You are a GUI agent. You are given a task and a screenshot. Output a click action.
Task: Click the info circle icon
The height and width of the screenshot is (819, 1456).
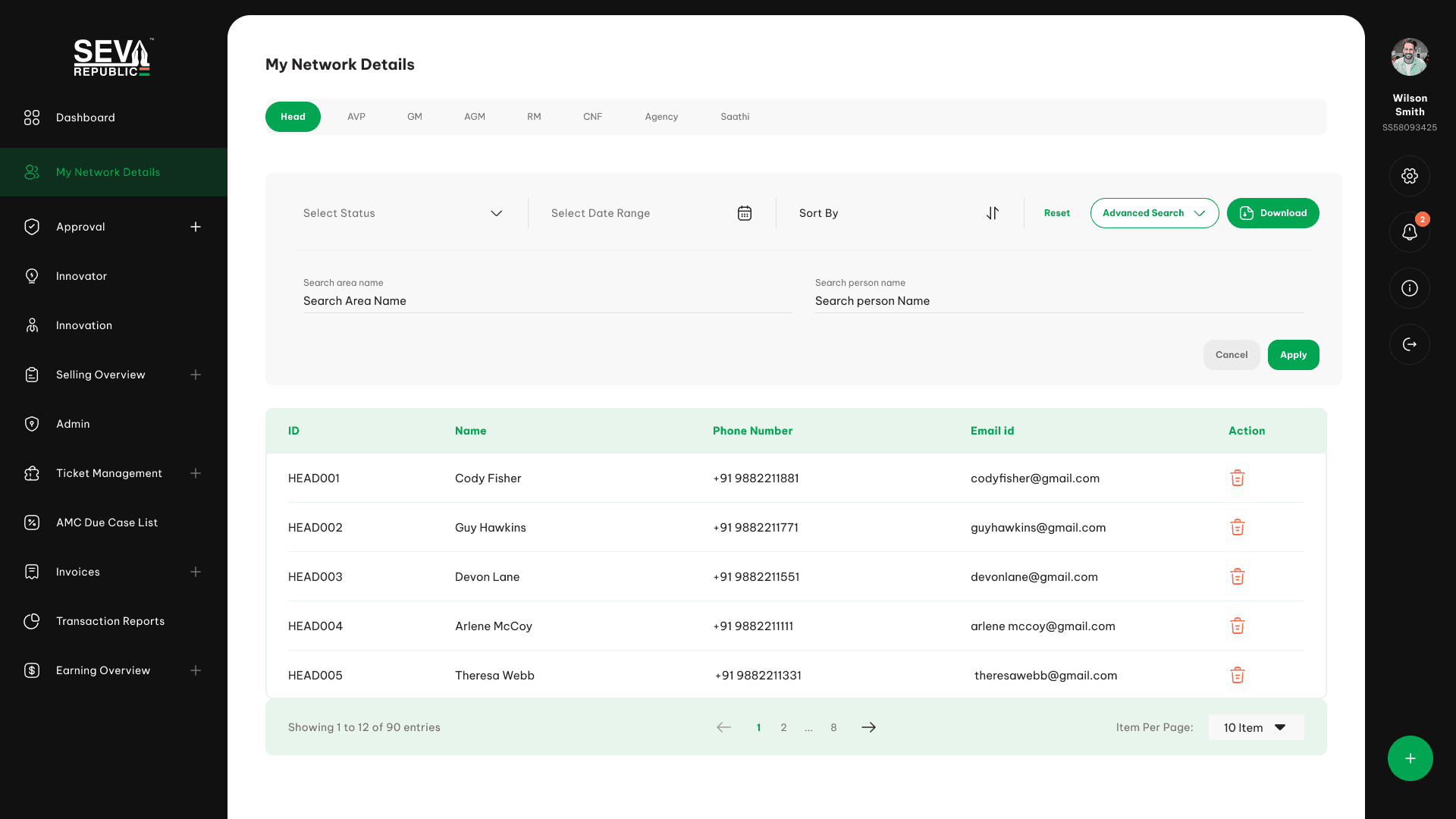point(1410,288)
